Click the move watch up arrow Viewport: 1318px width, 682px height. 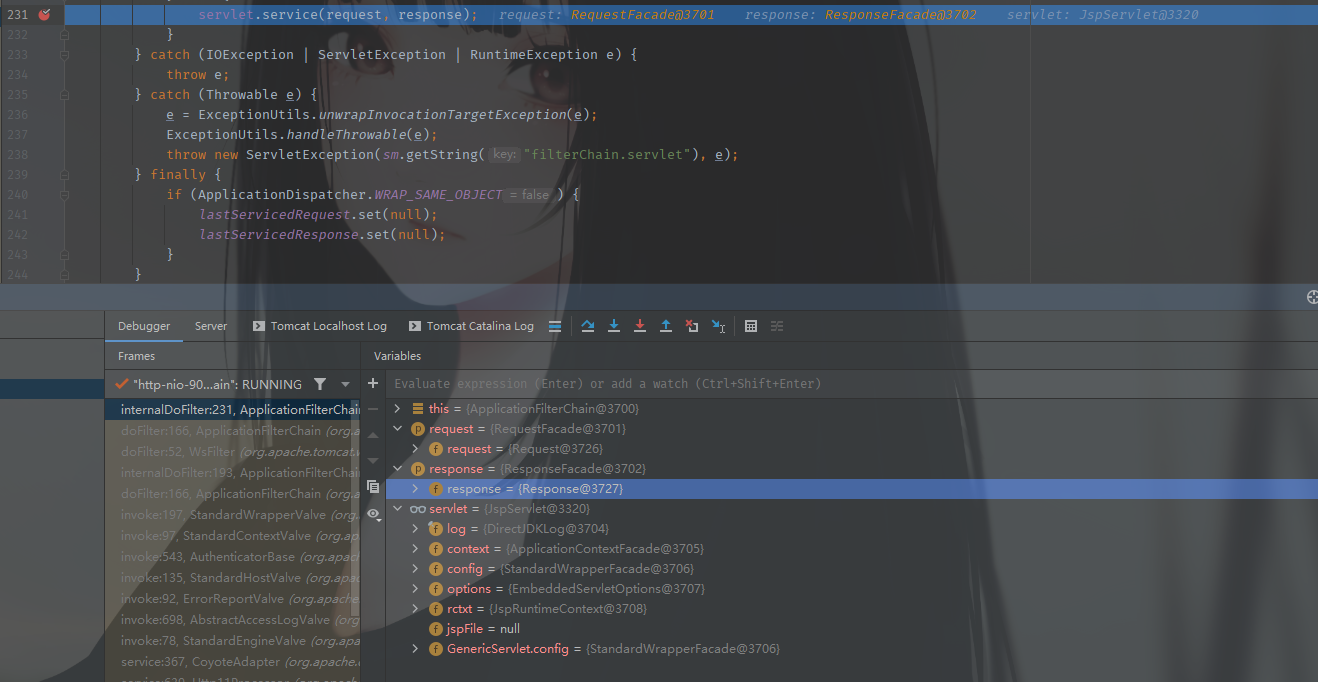373,435
